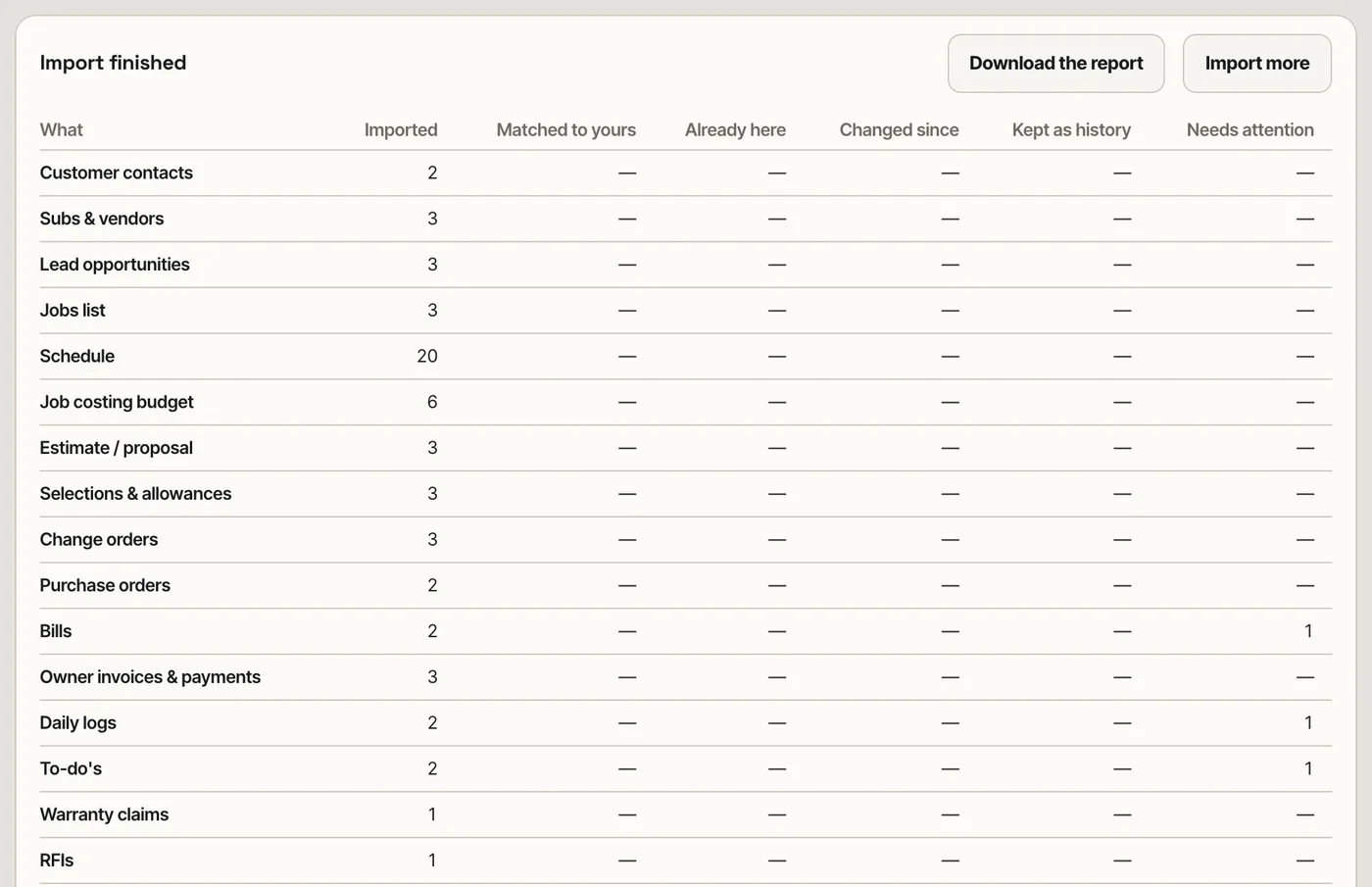Click the 'Kept as history' column header

tap(1071, 129)
